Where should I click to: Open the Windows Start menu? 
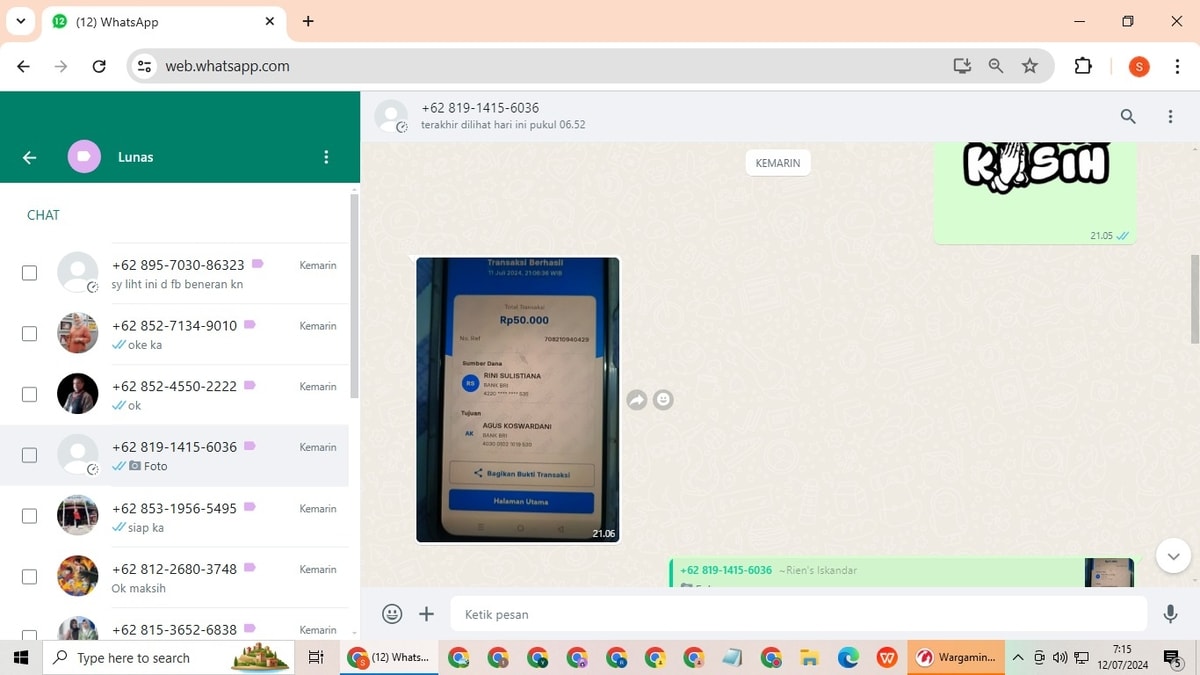point(20,658)
